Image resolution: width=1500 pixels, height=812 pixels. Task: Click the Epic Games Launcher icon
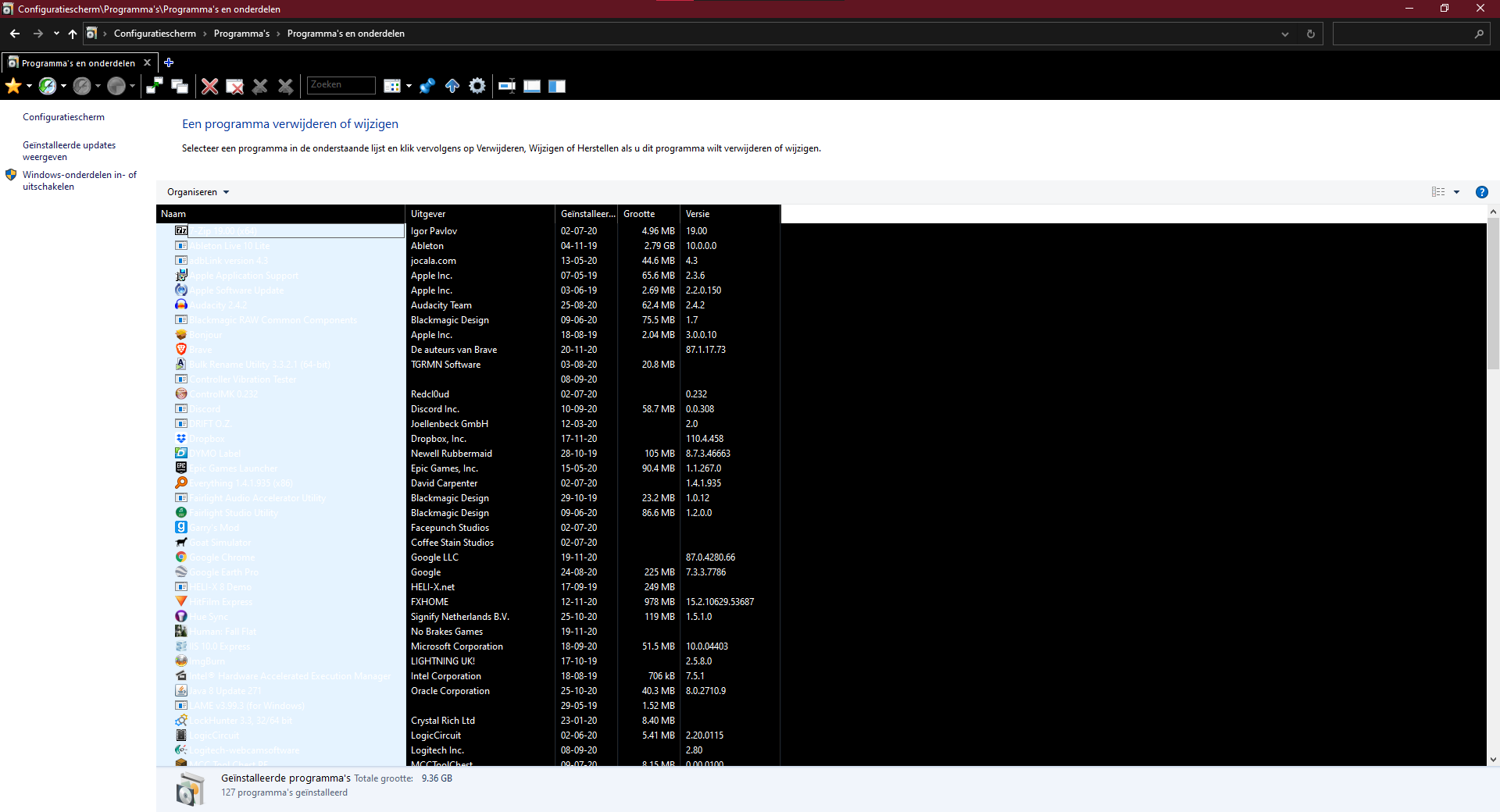pyautogui.click(x=181, y=468)
